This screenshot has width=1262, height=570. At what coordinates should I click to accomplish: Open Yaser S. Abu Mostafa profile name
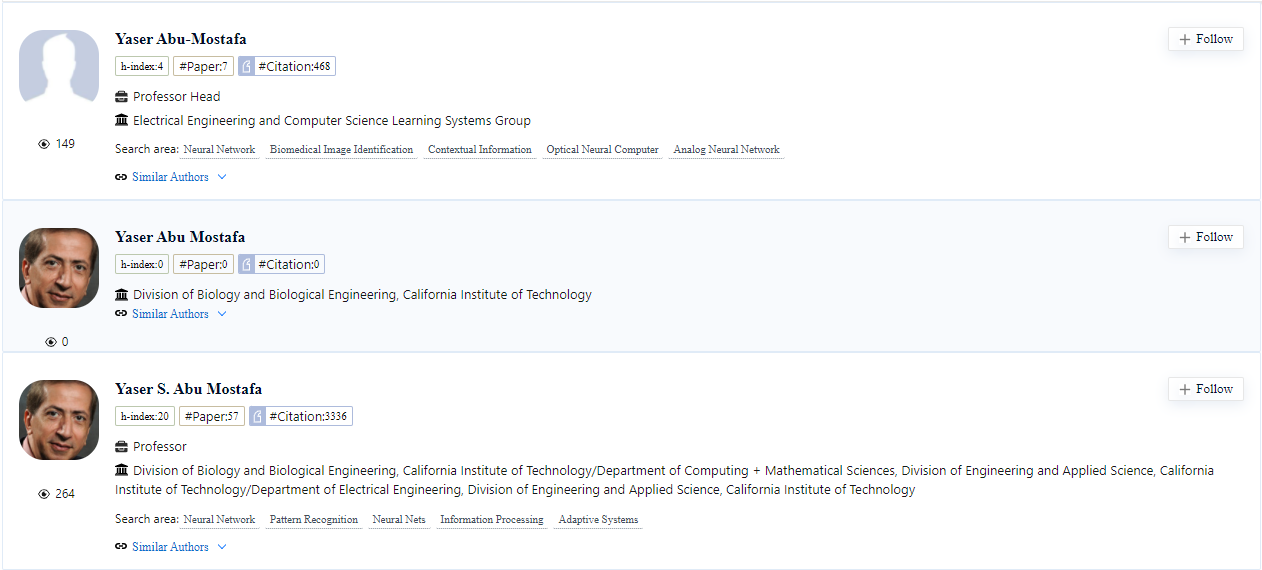click(x=189, y=389)
